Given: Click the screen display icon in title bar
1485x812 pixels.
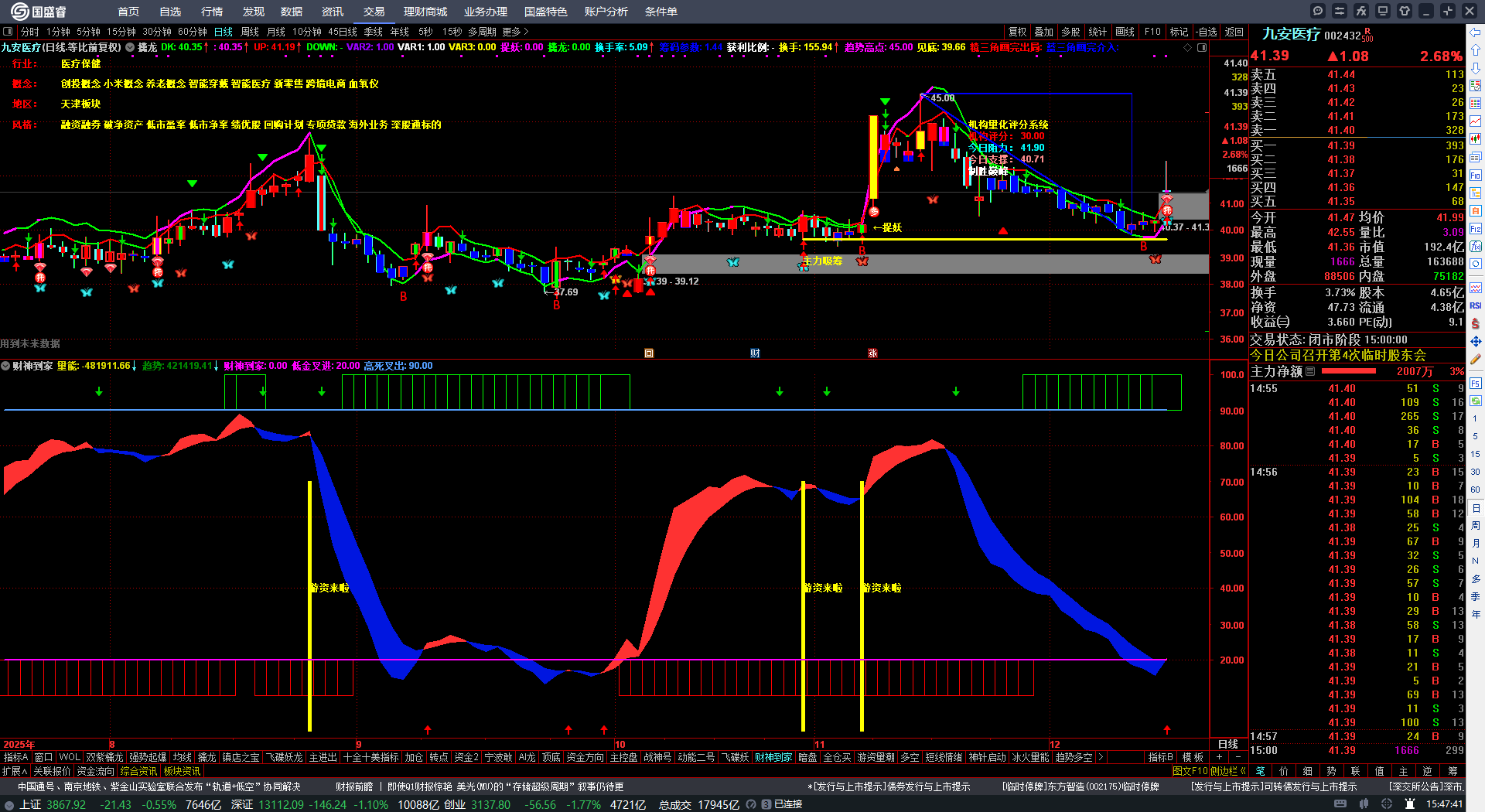Looking at the screenshot, I should pos(1383,11).
